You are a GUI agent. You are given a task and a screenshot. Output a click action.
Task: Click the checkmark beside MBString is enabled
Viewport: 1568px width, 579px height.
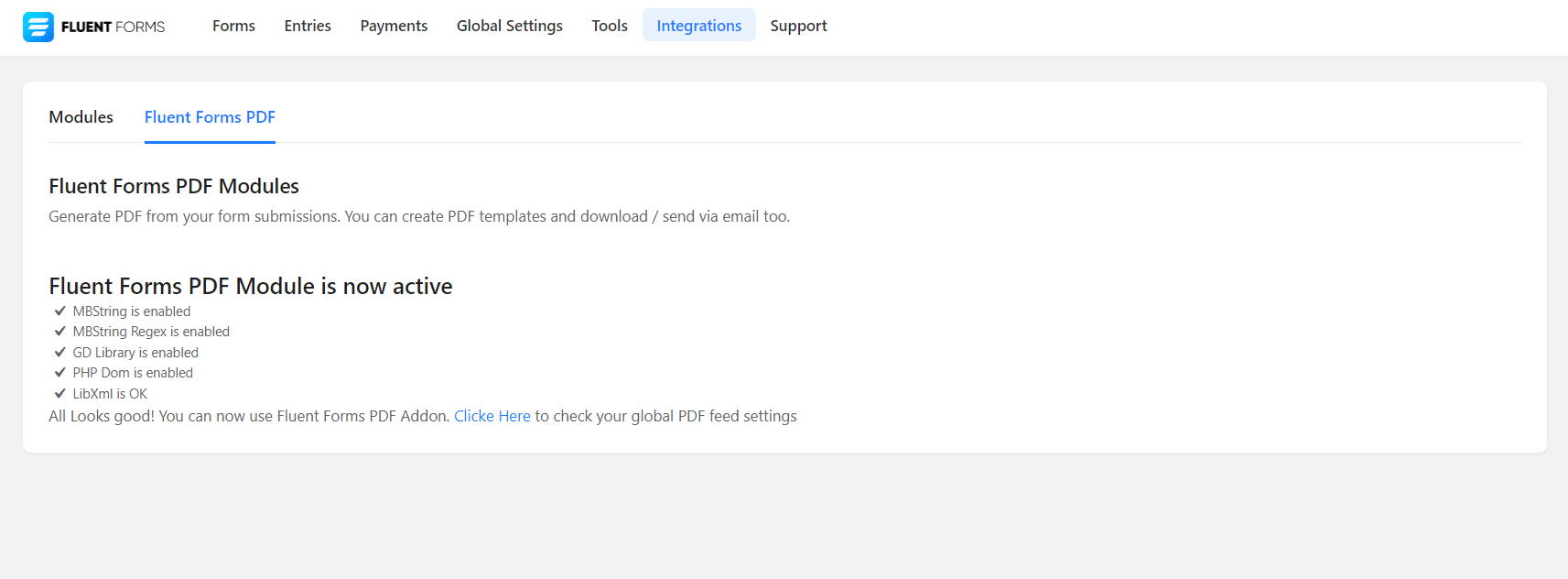(x=60, y=311)
